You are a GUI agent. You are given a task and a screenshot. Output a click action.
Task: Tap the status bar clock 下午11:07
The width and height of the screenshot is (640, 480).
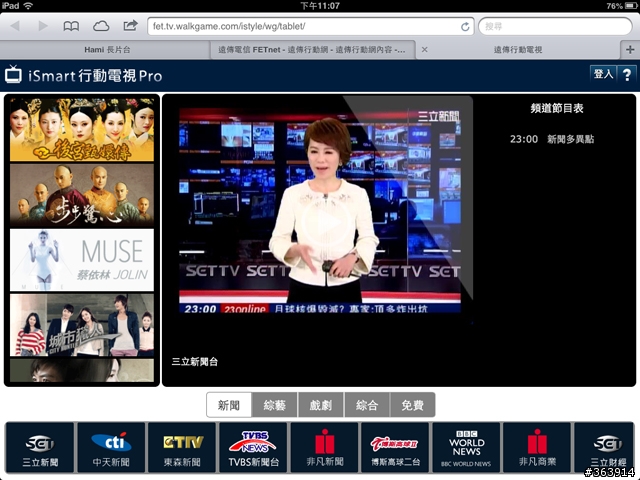coord(320,6)
